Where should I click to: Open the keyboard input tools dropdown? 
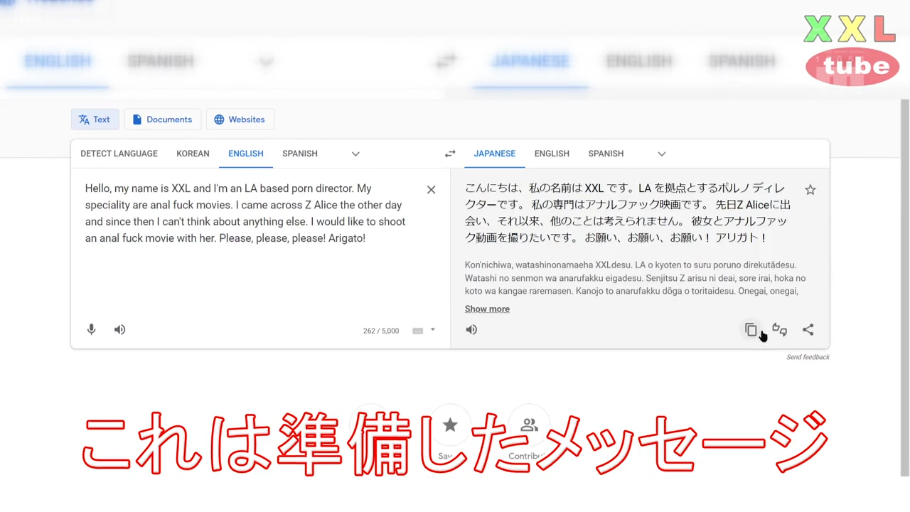tap(424, 330)
